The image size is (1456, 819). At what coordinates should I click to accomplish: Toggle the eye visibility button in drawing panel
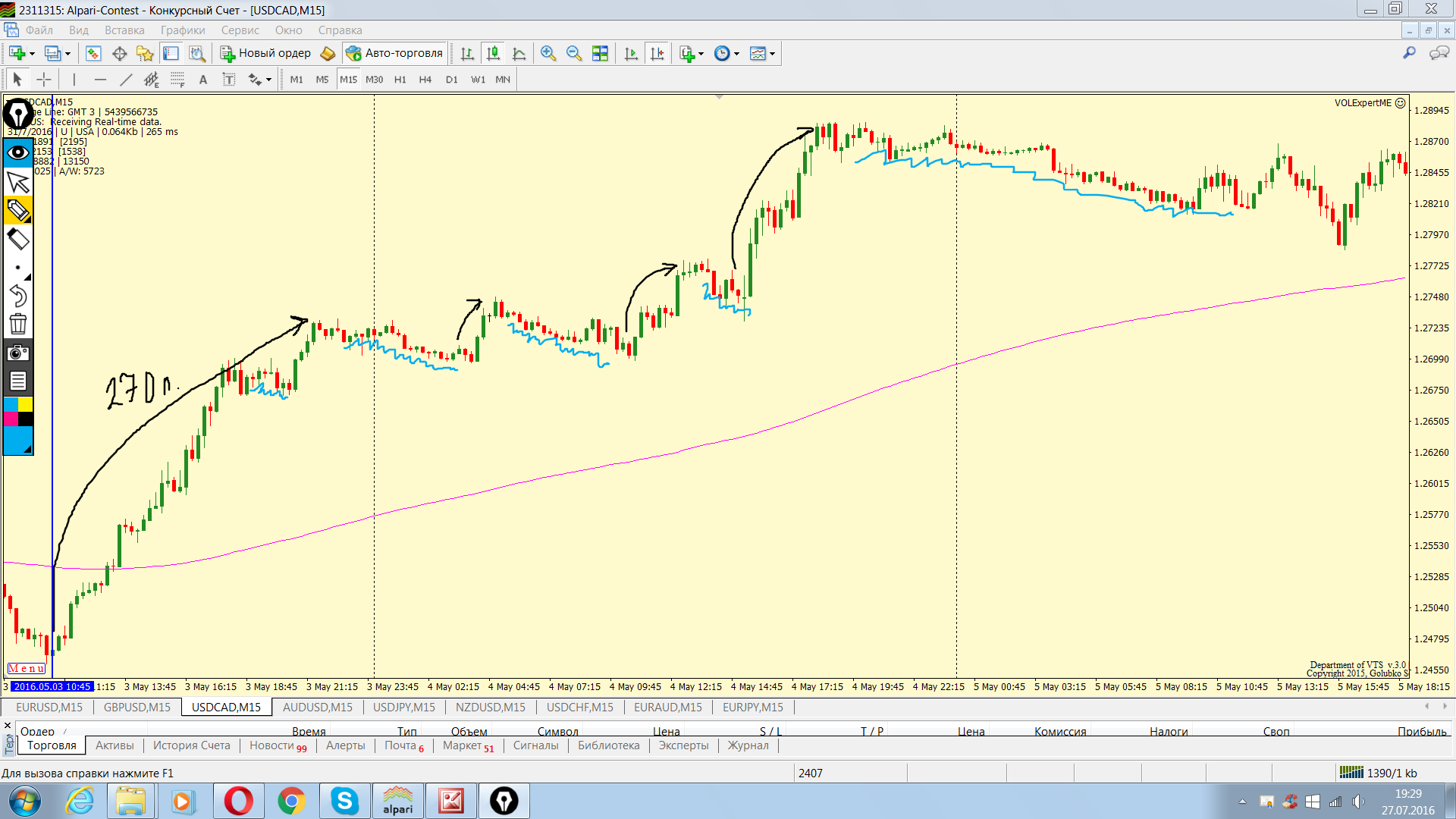point(18,152)
